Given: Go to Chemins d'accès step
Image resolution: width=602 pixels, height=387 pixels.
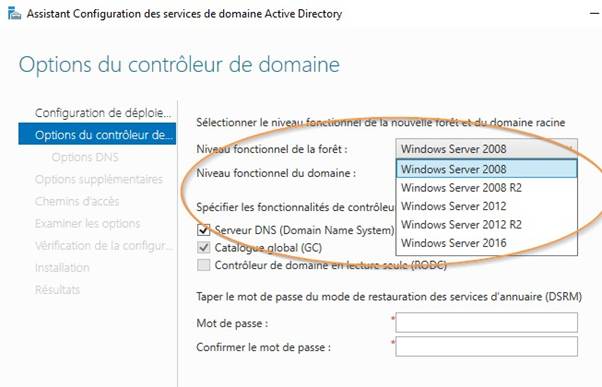Looking at the screenshot, I should pyautogui.click(x=77, y=201).
